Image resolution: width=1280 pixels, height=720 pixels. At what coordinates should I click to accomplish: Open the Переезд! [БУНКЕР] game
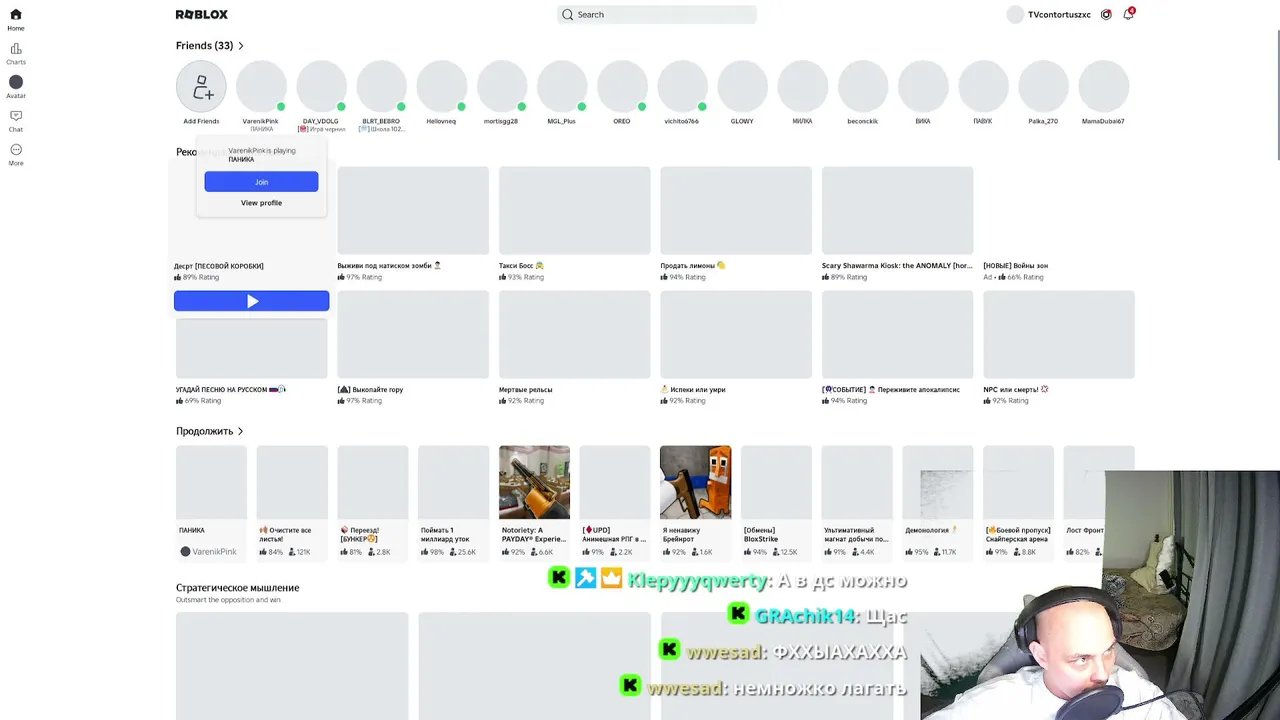pos(373,501)
